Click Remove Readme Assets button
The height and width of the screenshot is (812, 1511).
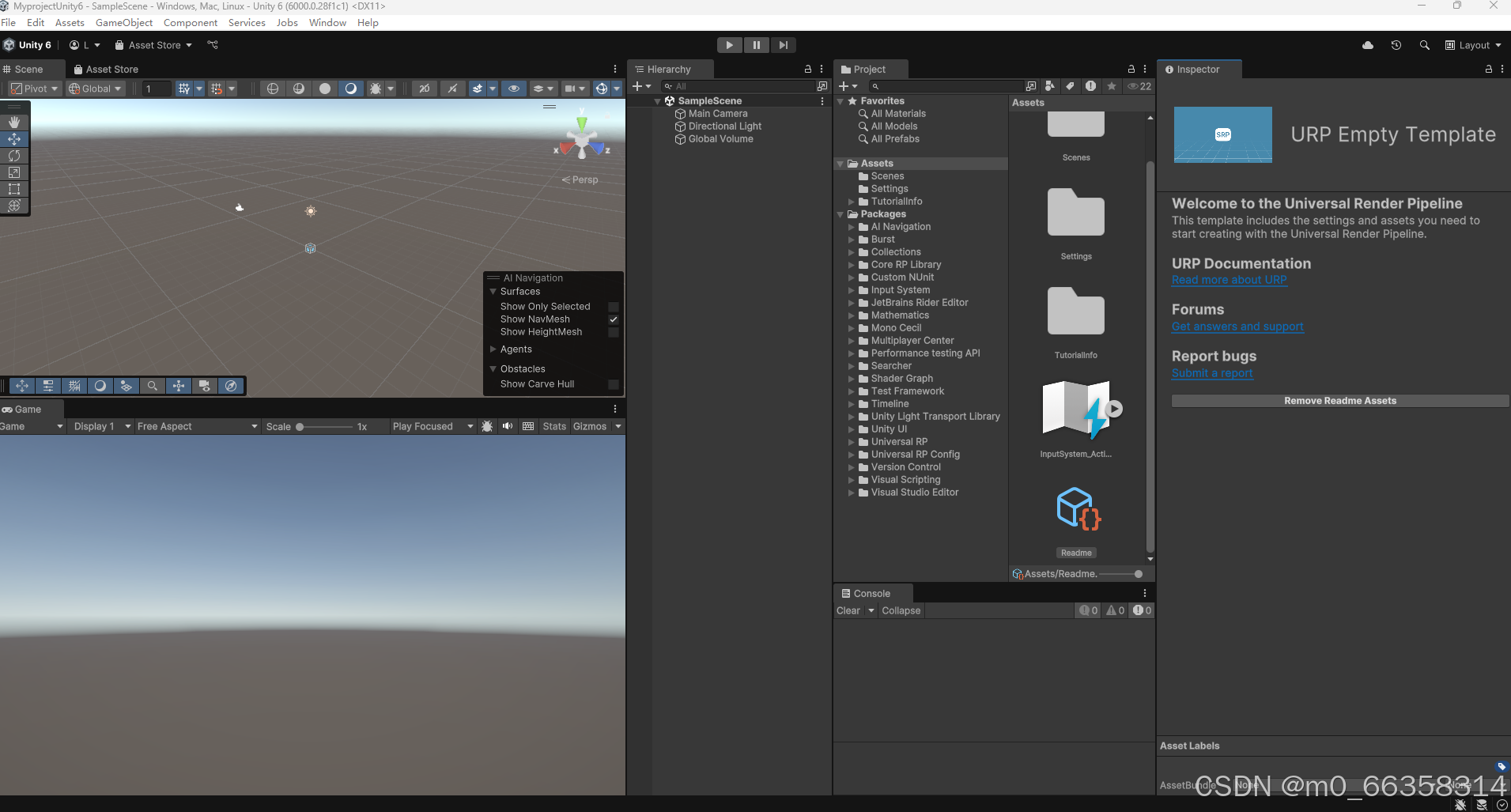[x=1340, y=401]
